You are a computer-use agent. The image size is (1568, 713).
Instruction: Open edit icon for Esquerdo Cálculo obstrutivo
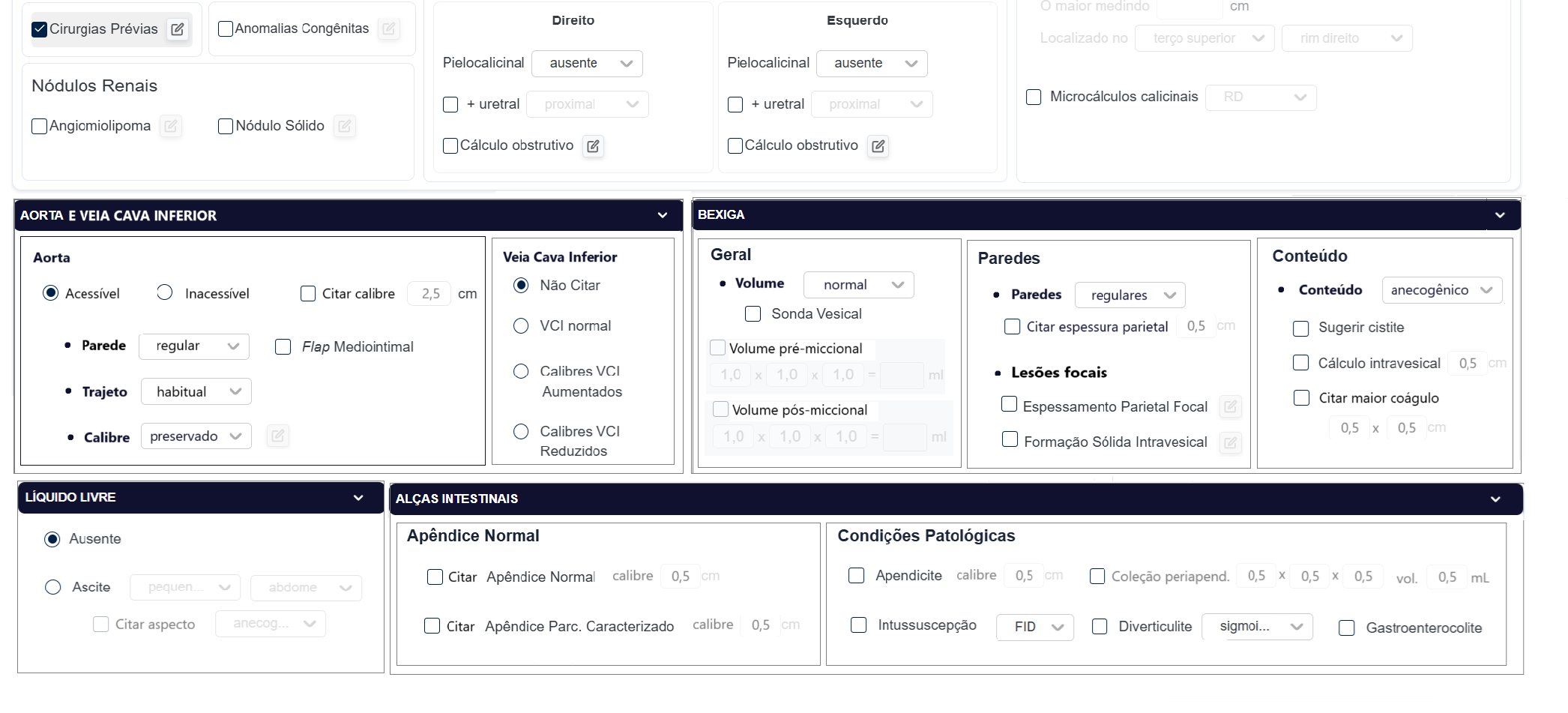coord(878,146)
